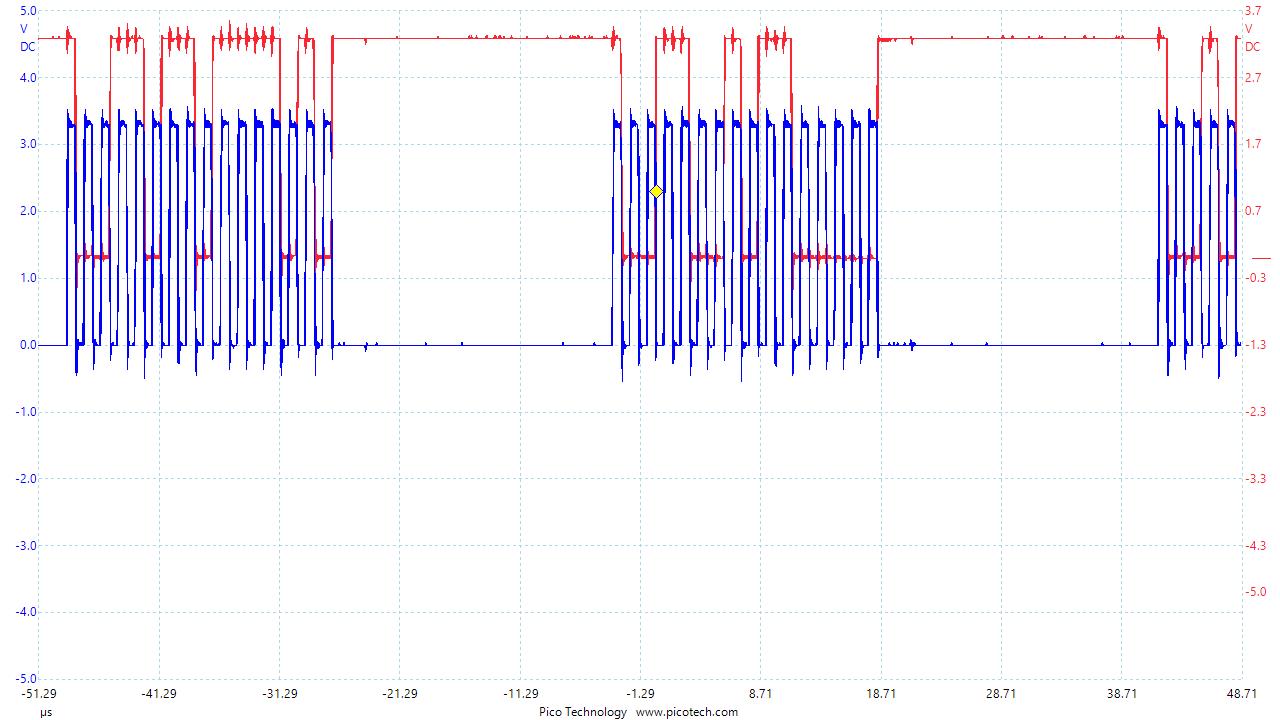Viewport: 1280px width, 720px height.
Task: Click the blue axis value "-1.0"
Action: click(x=28, y=412)
